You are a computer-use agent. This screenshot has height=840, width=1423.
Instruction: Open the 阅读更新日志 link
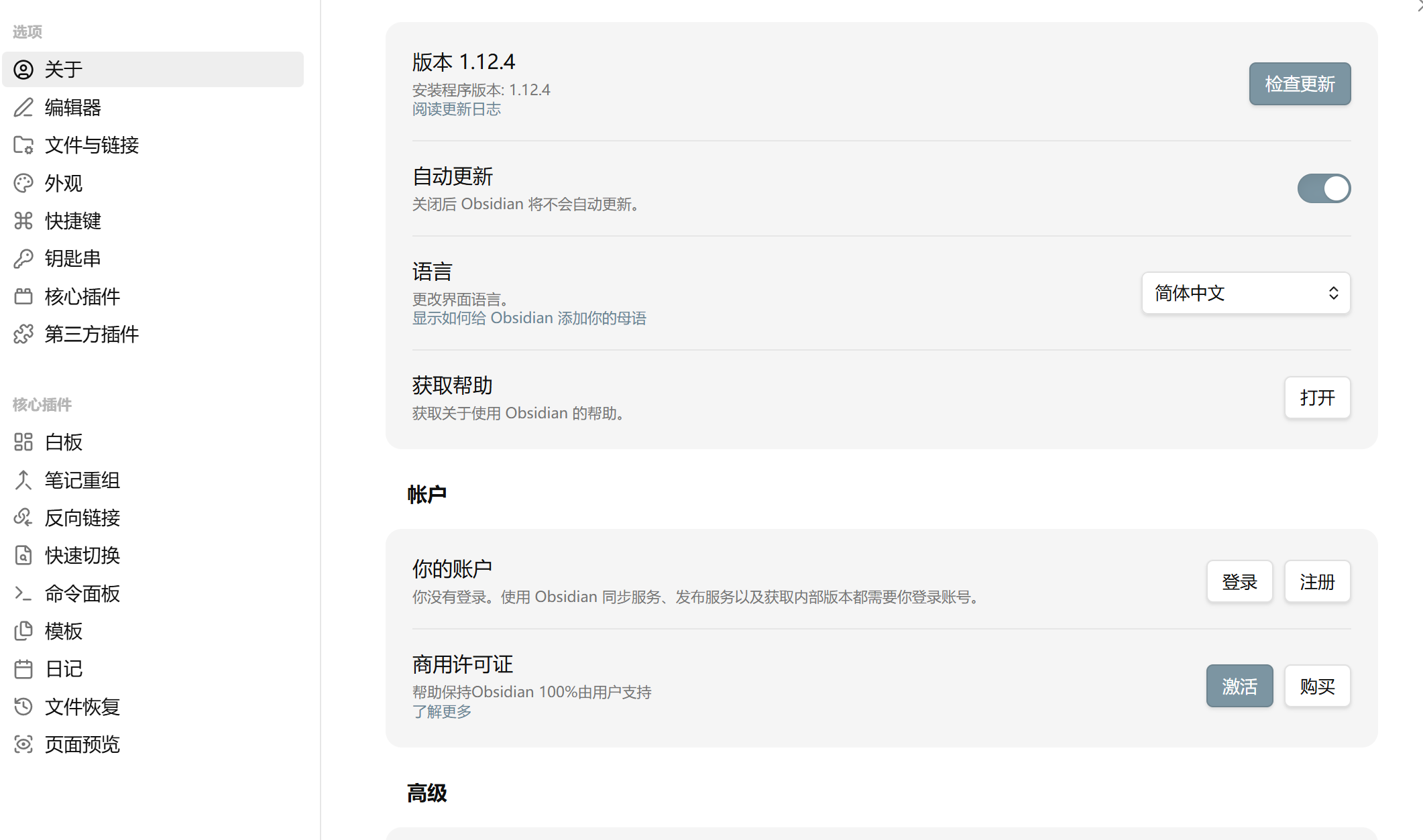pos(456,109)
